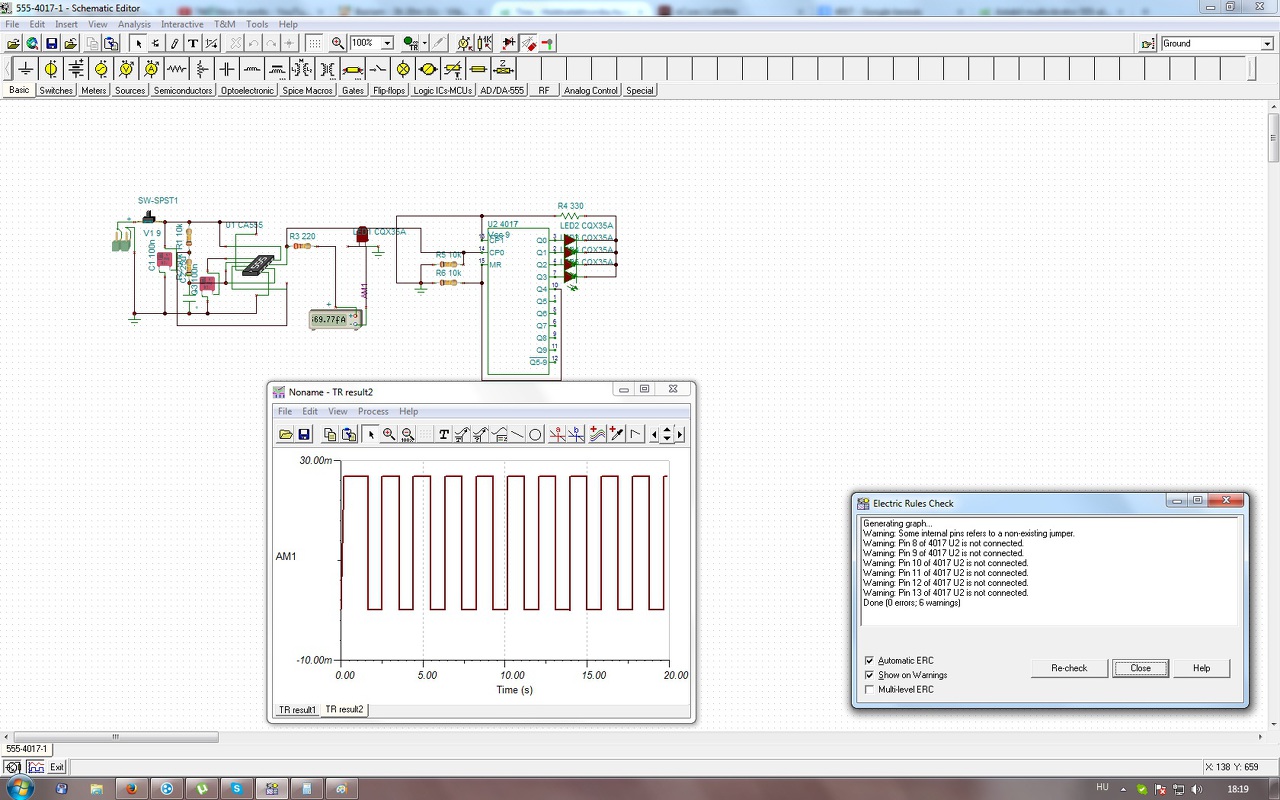The width and height of the screenshot is (1280, 800).
Task: Open the 100% zoom level dropdown
Action: [x=387, y=43]
